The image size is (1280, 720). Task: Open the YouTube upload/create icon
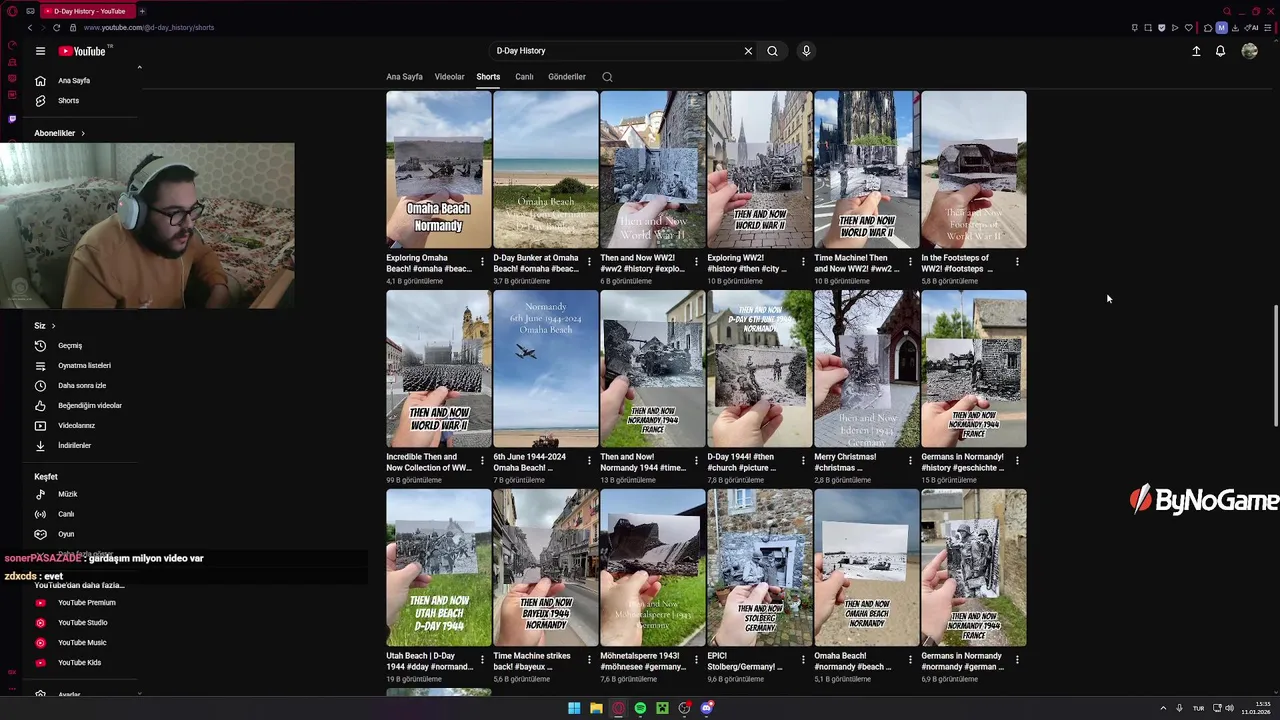pos(1196,51)
